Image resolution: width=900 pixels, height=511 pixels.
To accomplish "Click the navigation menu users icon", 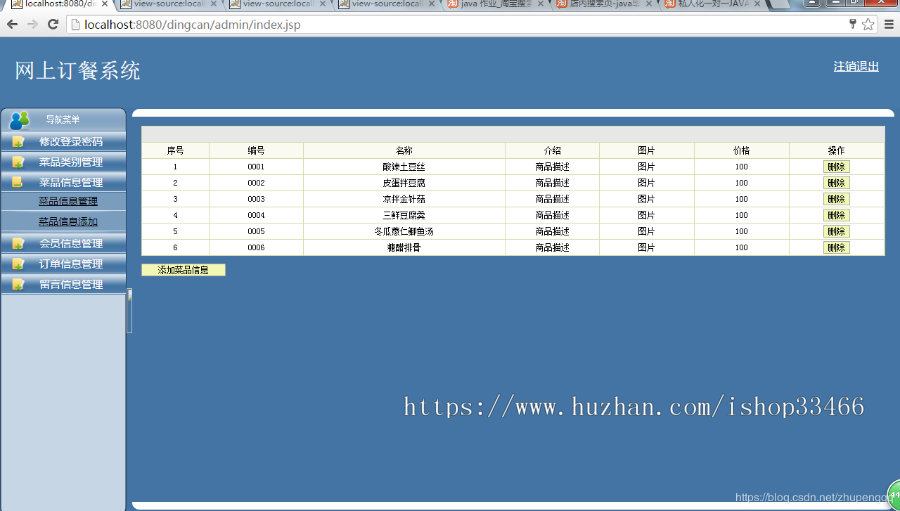I will click(x=20, y=120).
